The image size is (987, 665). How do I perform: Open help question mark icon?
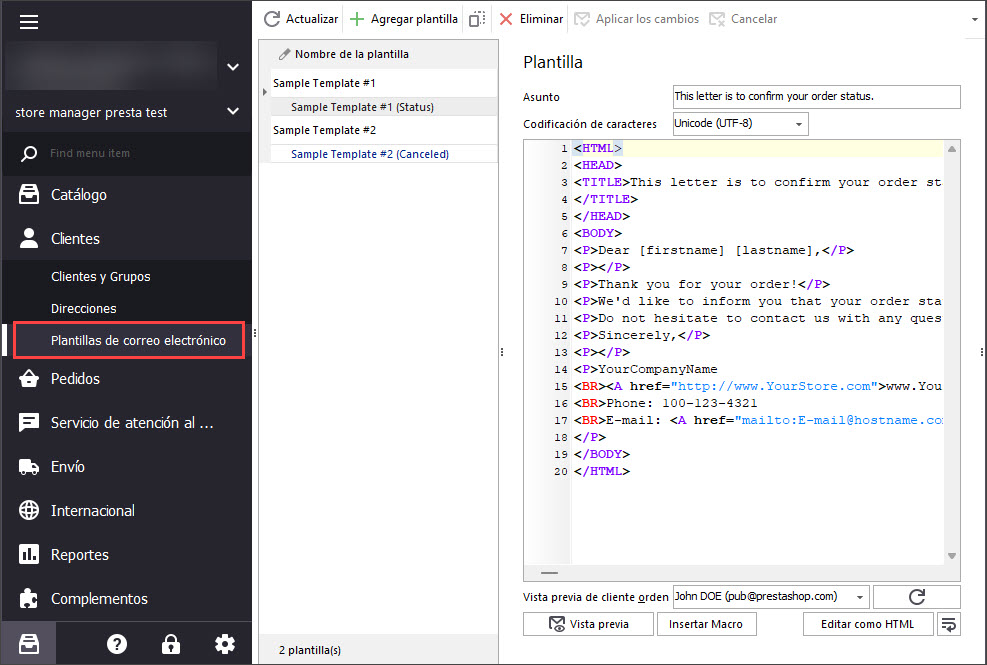click(x=116, y=644)
